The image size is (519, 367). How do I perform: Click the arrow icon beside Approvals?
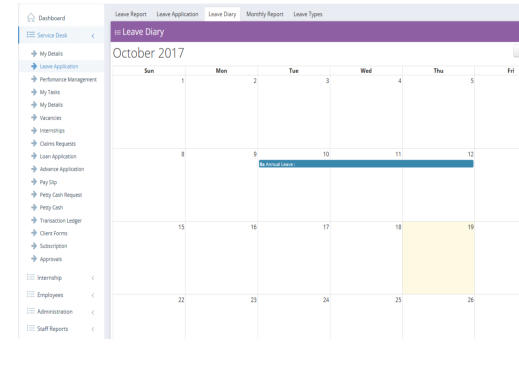[x=34, y=259]
